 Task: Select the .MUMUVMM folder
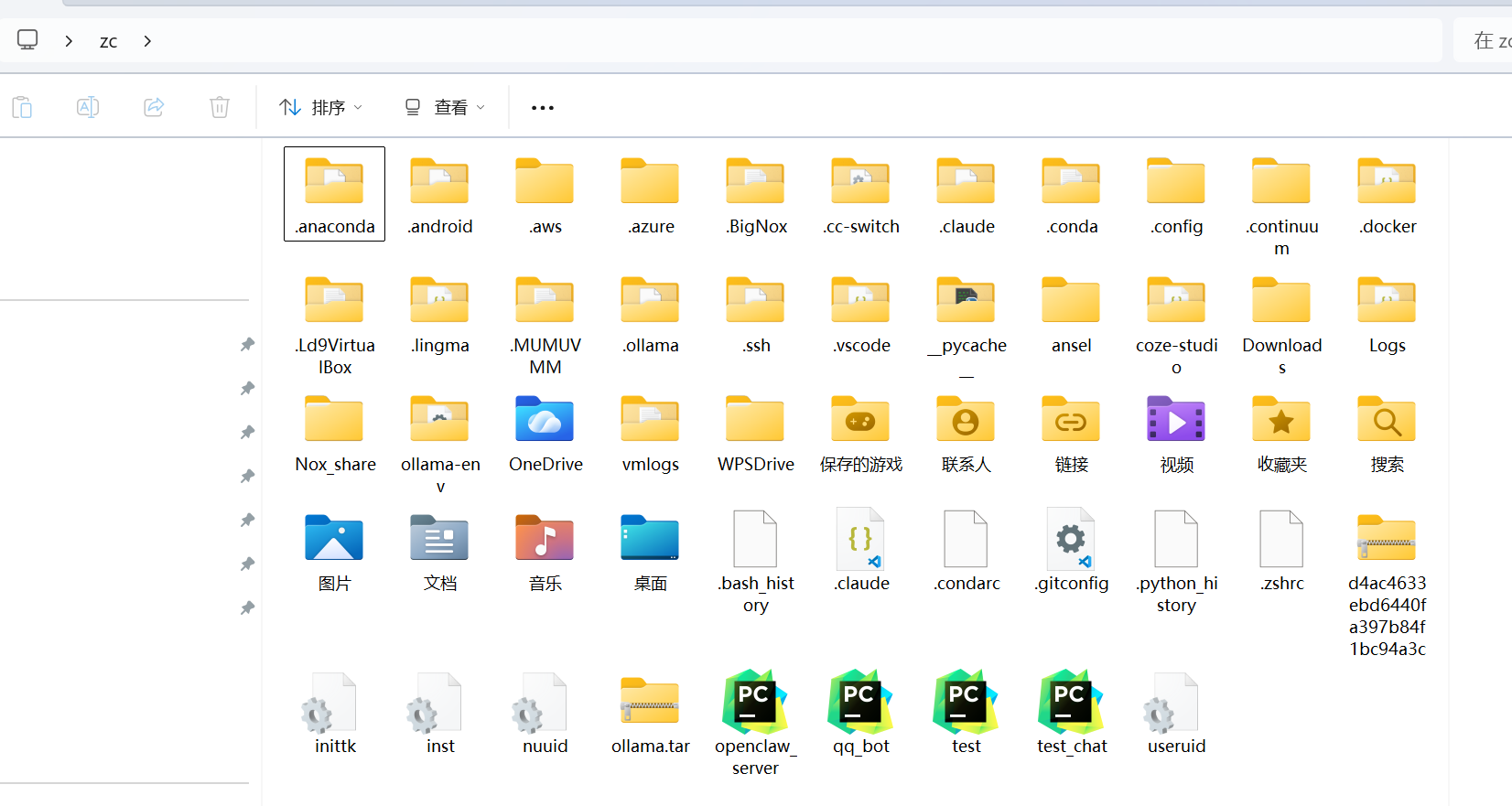(x=545, y=324)
